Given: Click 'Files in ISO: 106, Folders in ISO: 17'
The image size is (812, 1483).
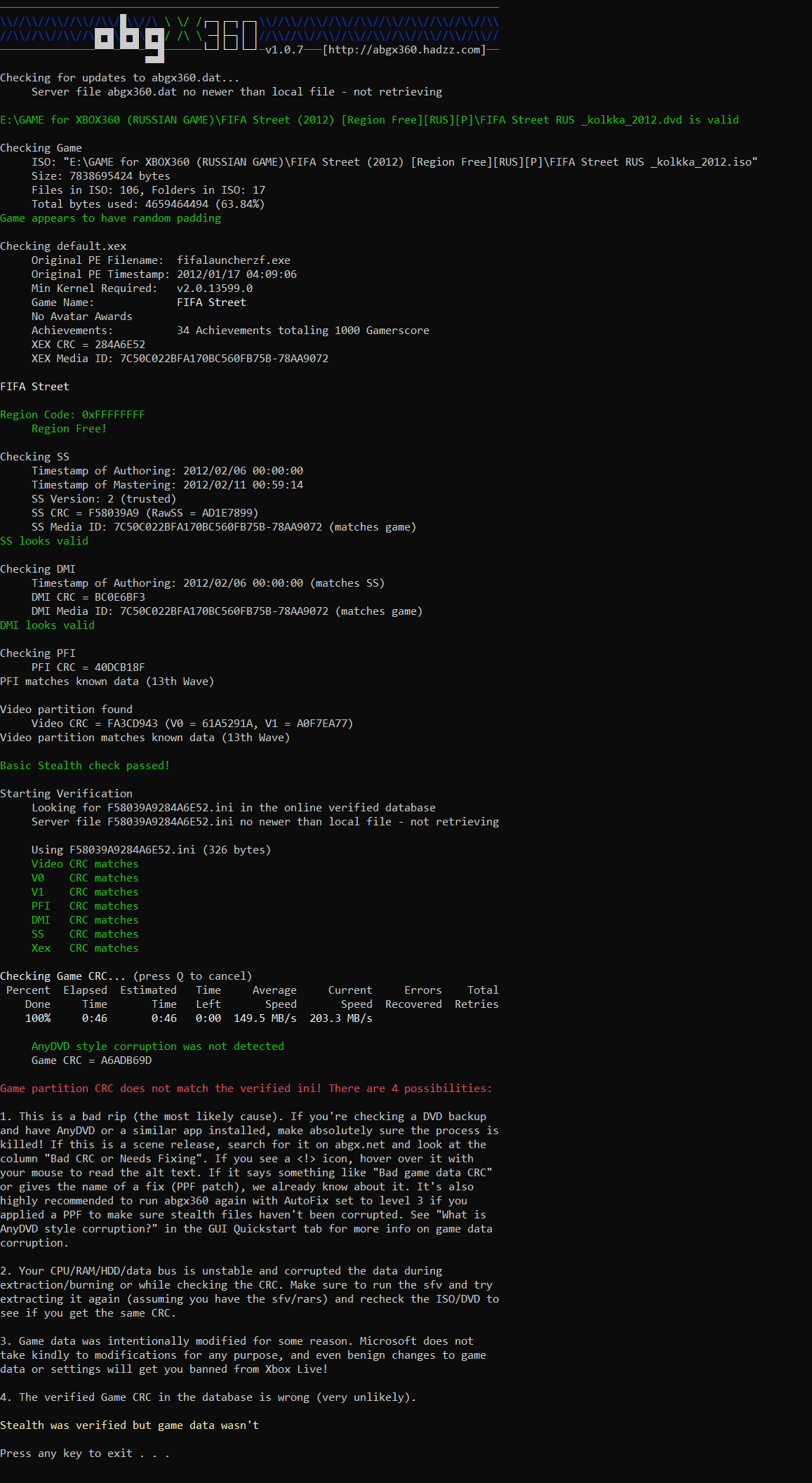Looking at the screenshot, I should tap(148, 190).
